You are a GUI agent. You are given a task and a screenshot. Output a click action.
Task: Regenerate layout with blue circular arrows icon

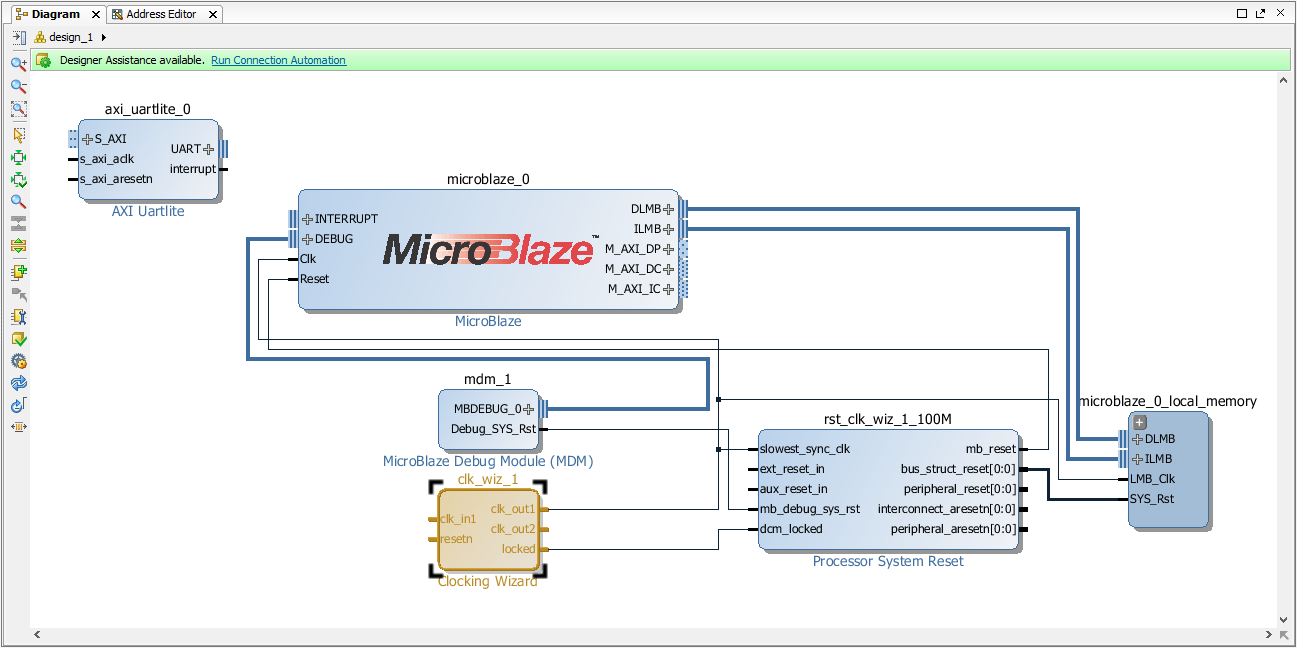(18, 383)
